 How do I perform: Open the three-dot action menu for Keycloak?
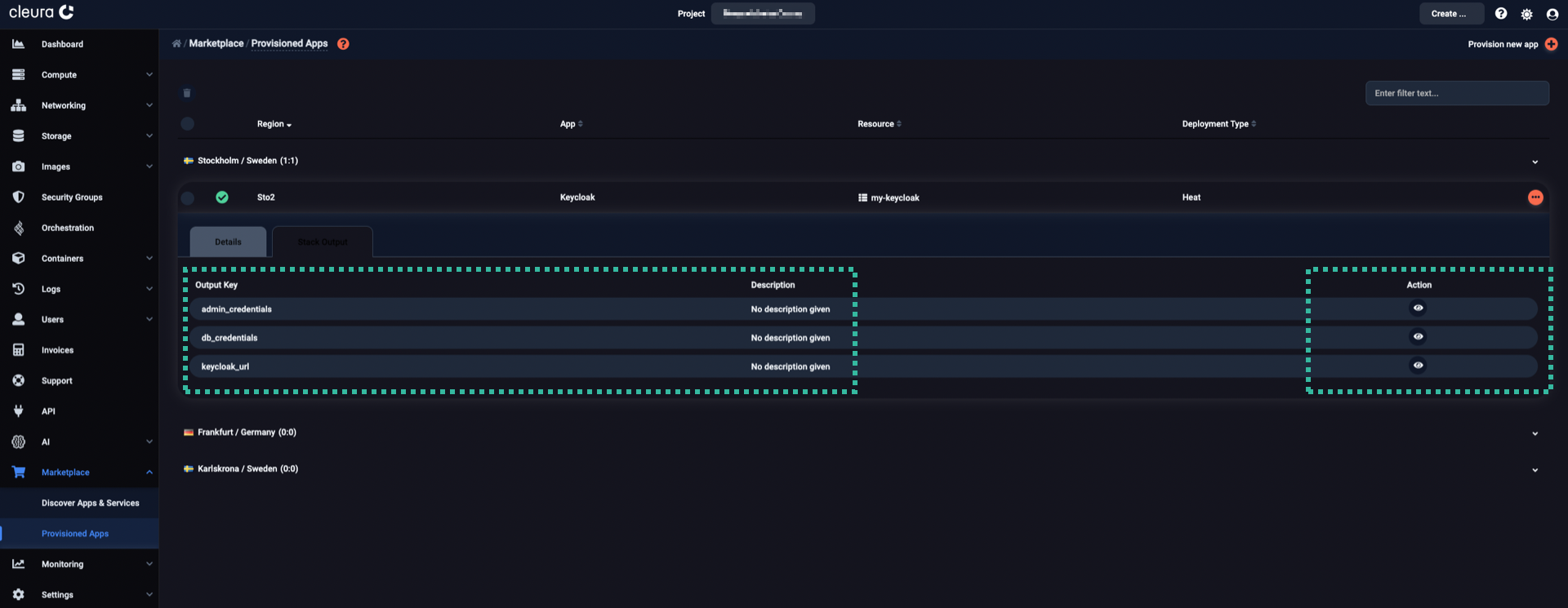click(x=1535, y=197)
